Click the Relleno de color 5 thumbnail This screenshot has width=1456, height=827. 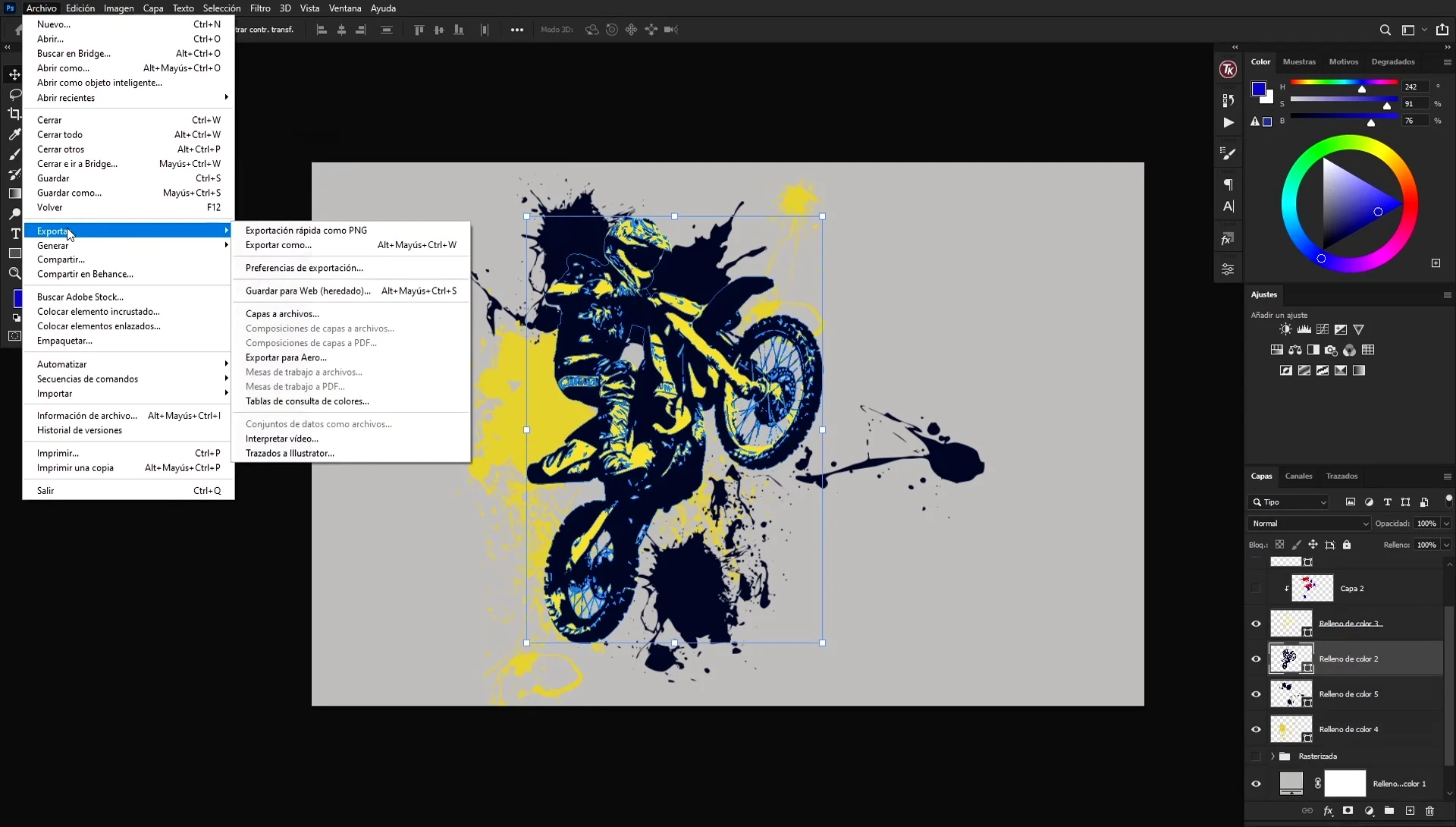[1290, 693]
